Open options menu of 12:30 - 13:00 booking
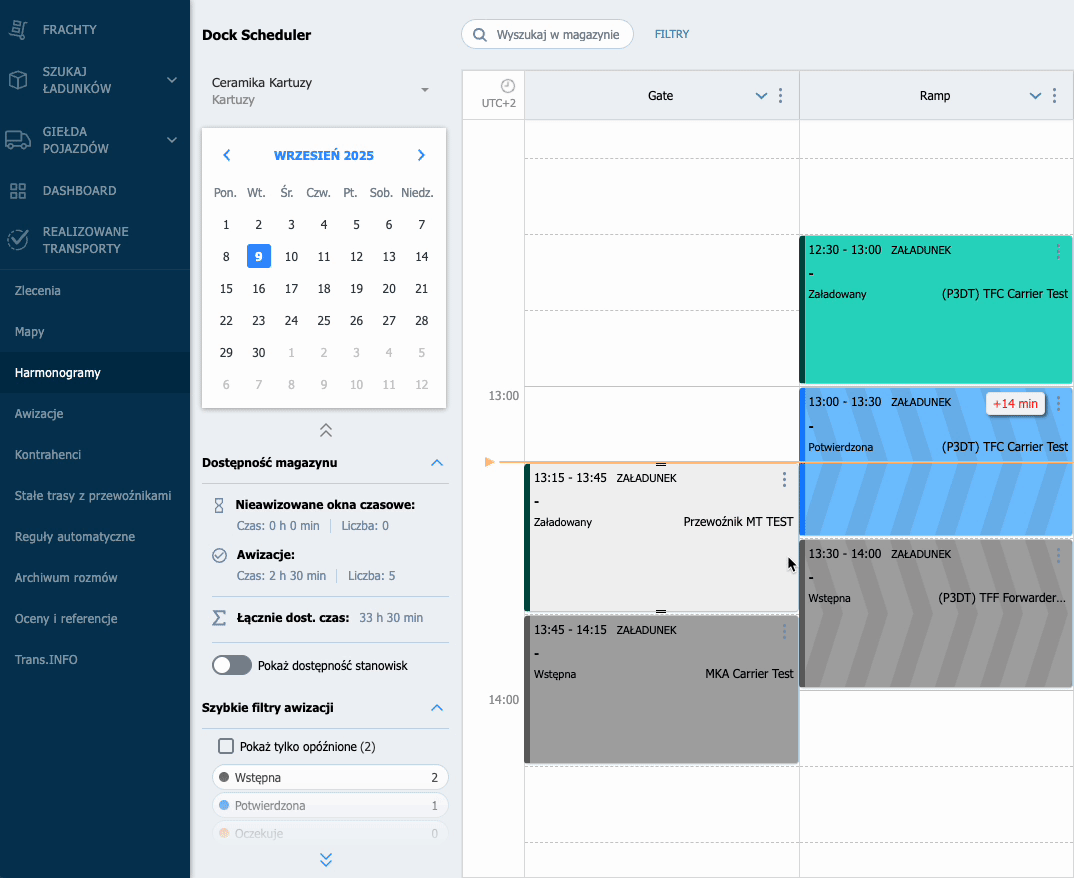Image resolution: width=1074 pixels, height=878 pixels. tap(1058, 251)
